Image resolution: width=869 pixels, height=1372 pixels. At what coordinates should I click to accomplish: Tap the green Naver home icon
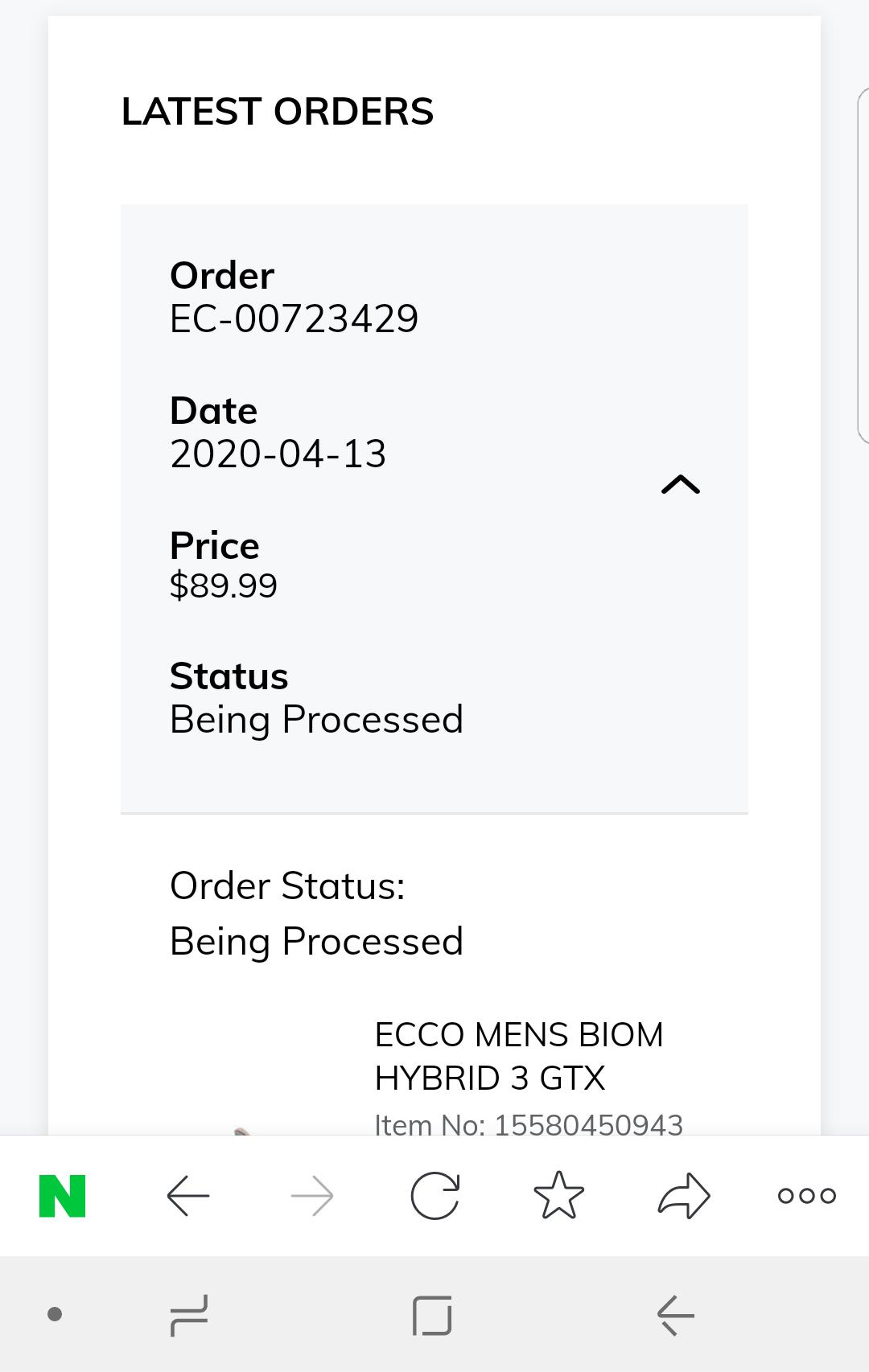click(x=63, y=1196)
